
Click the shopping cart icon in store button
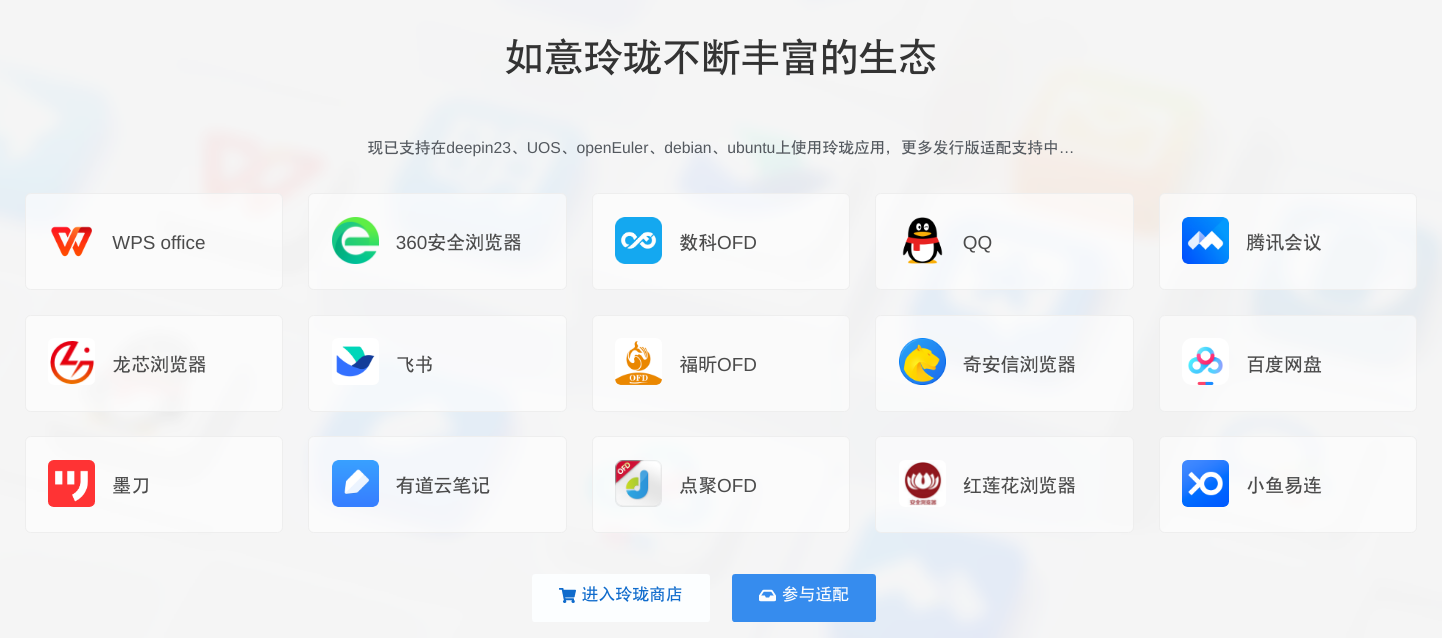[x=567, y=595]
